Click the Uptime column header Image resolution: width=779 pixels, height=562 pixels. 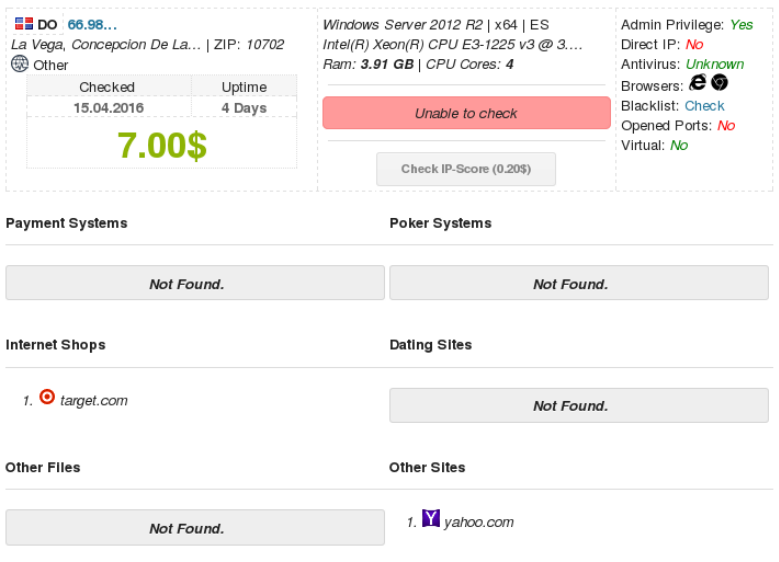[244, 87]
